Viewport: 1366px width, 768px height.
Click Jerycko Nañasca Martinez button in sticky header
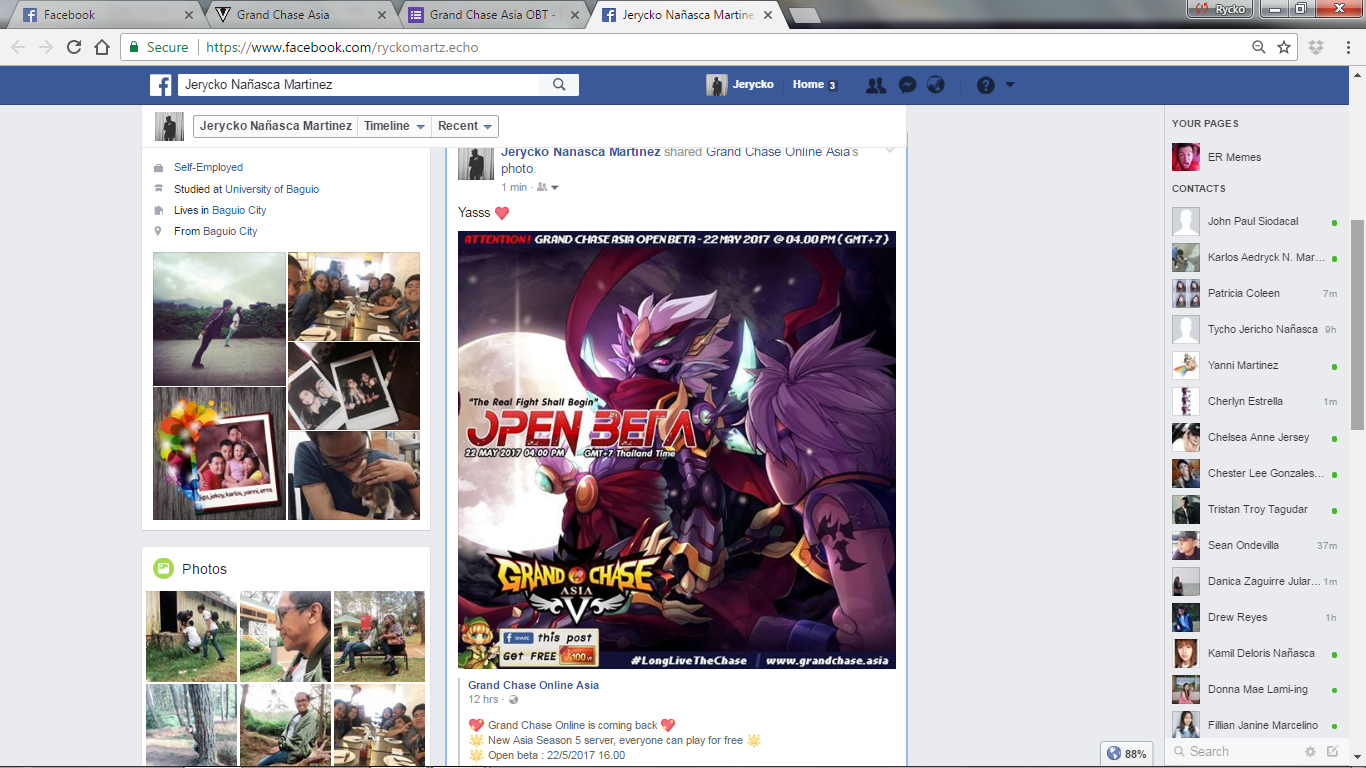pos(275,126)
